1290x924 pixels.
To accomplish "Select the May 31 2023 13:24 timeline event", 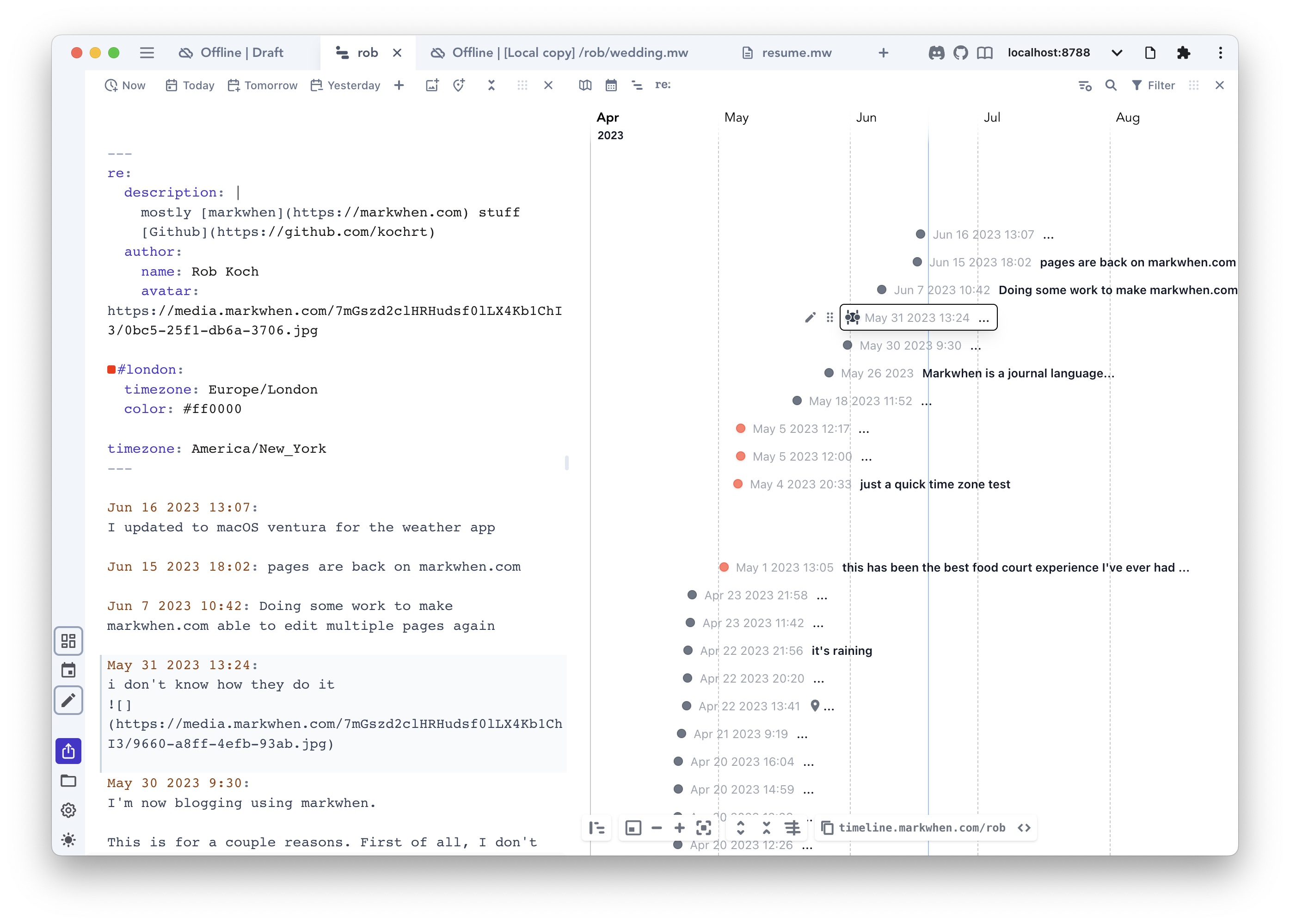I will pos(918,318).
